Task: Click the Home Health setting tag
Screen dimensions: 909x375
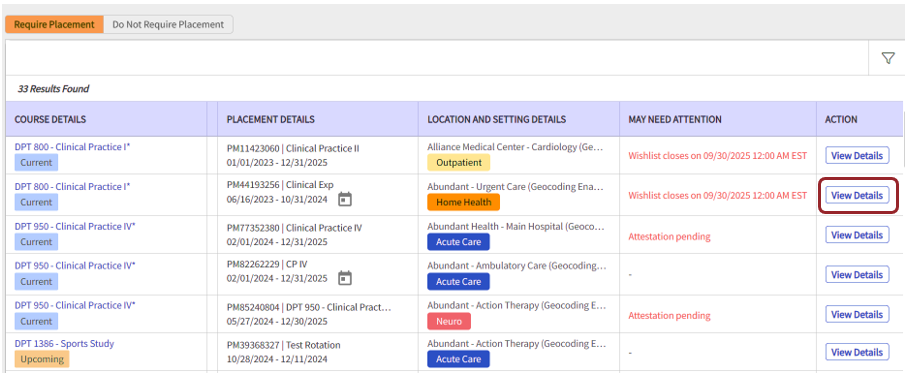Action: (x=463, y=202)
